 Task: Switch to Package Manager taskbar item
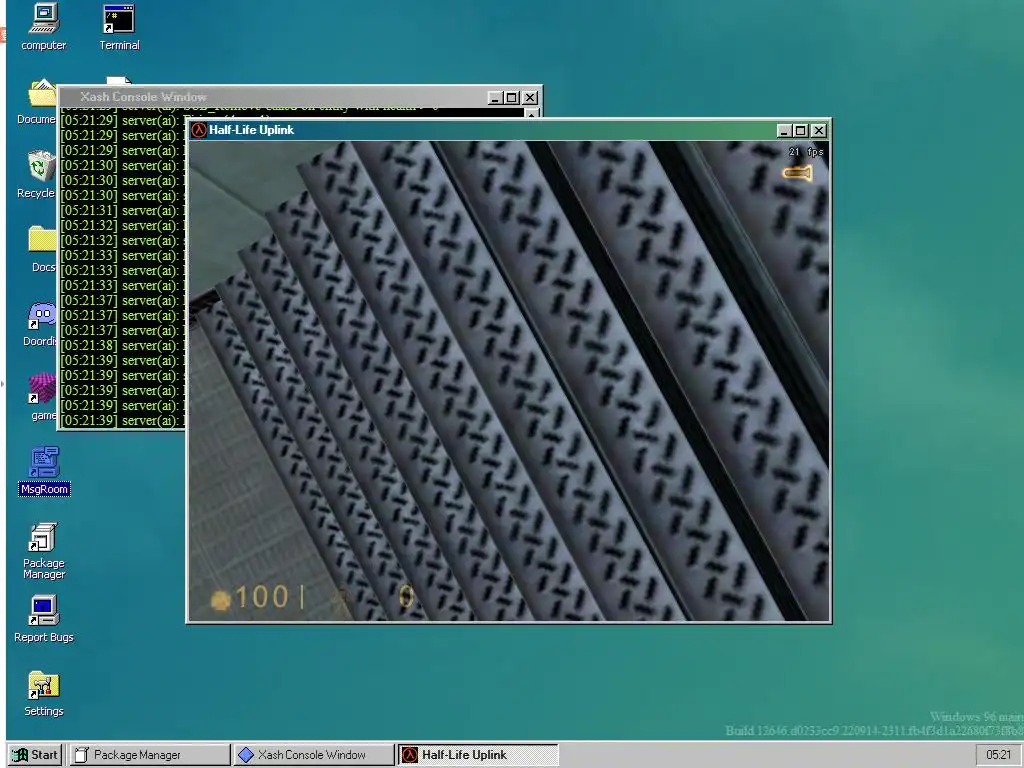click(150, 754)
